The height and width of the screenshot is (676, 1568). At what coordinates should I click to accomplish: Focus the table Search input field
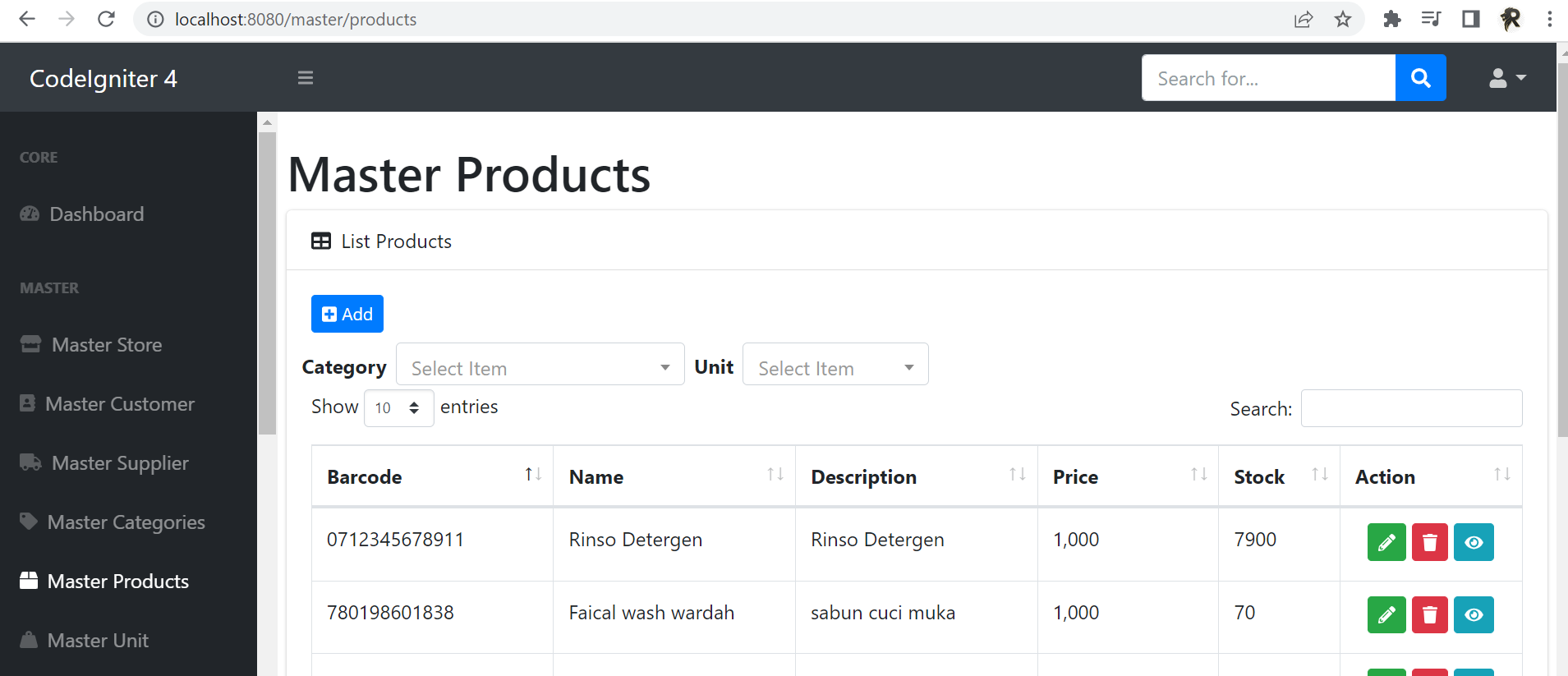point(1411,408)
